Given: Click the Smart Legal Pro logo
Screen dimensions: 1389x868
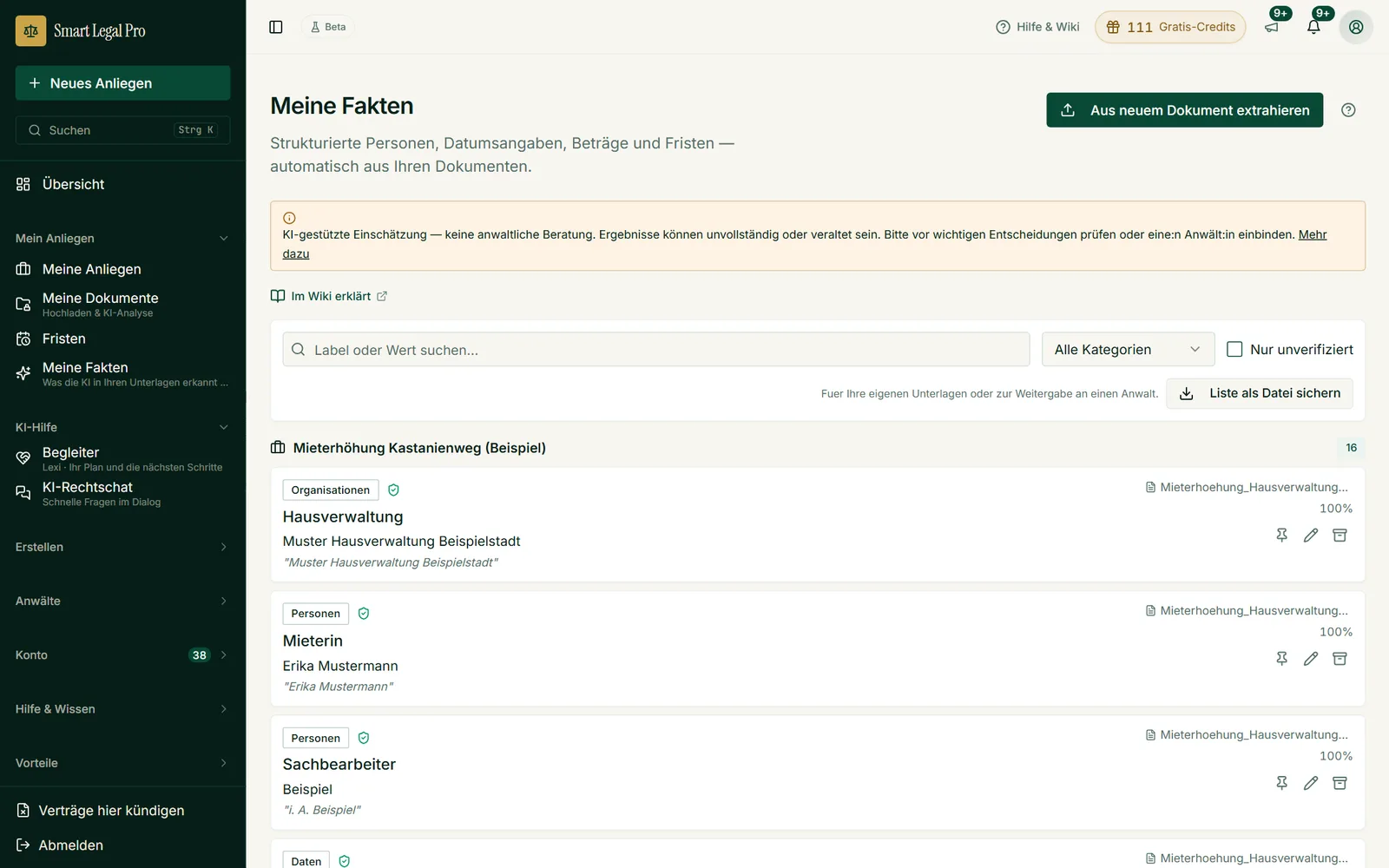Looking at the screenshot, I should tap(81, 31).
